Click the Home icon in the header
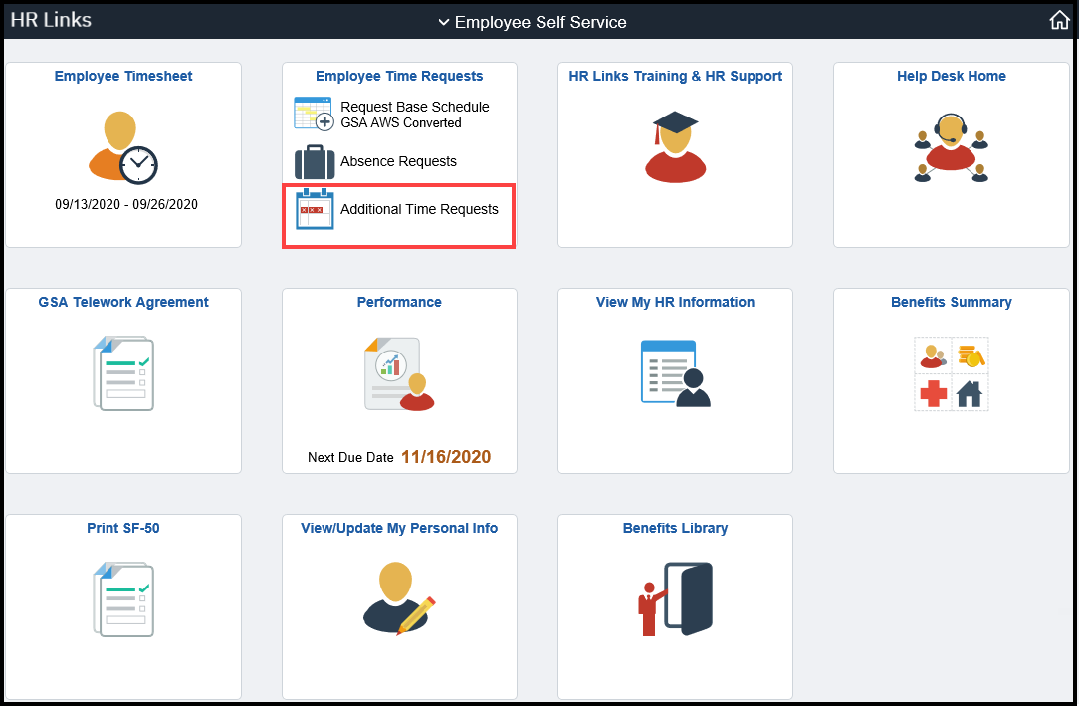The image size is (1079, 706). click(1059, 19)
